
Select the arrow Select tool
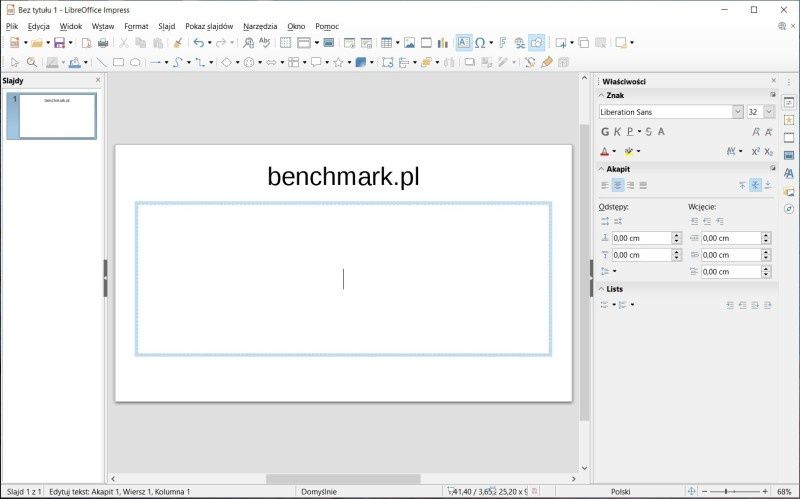pyautogui.click(x=14, y=62)
